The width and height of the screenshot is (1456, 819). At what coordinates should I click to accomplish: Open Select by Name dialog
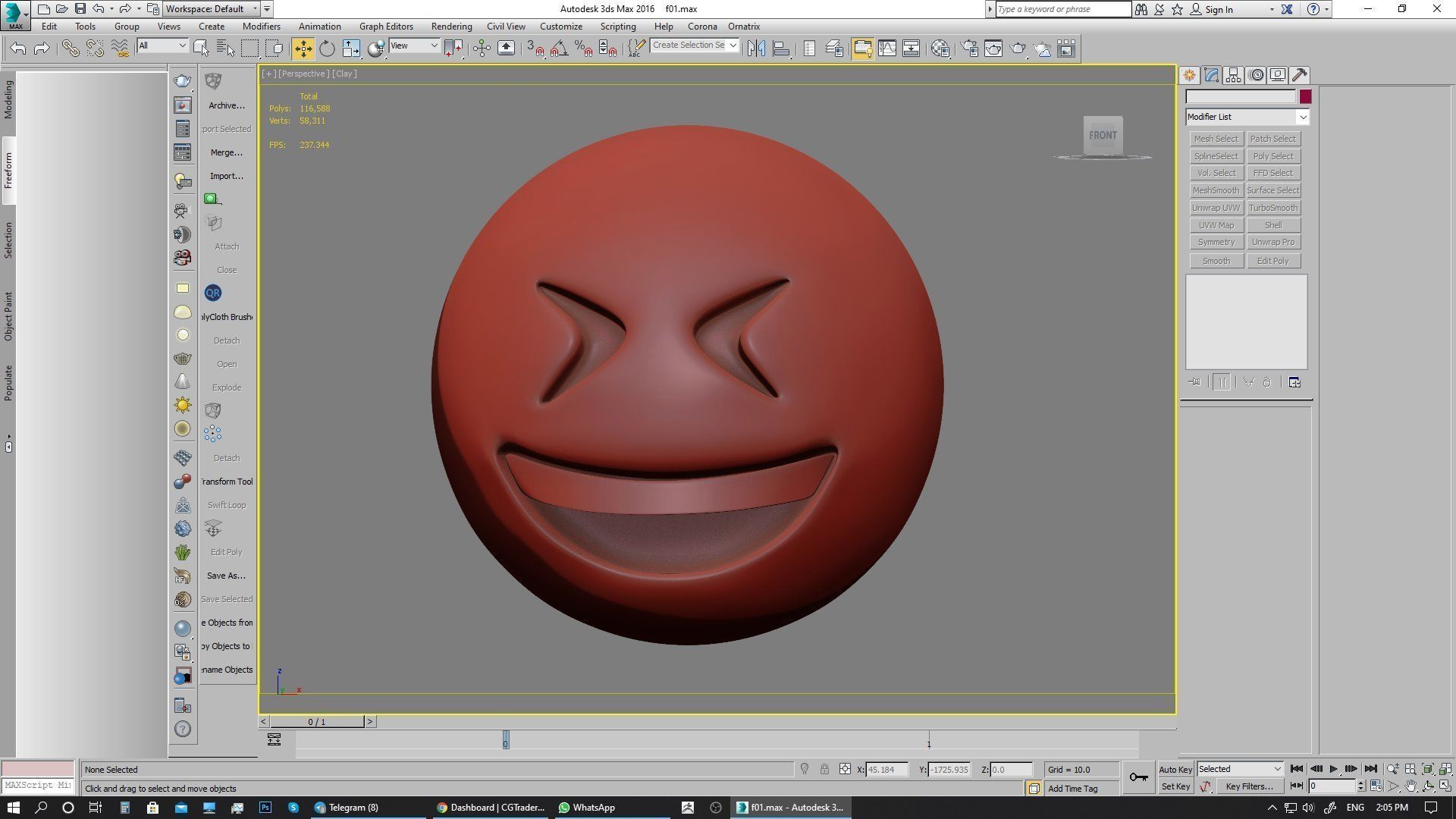pos(225,49)
